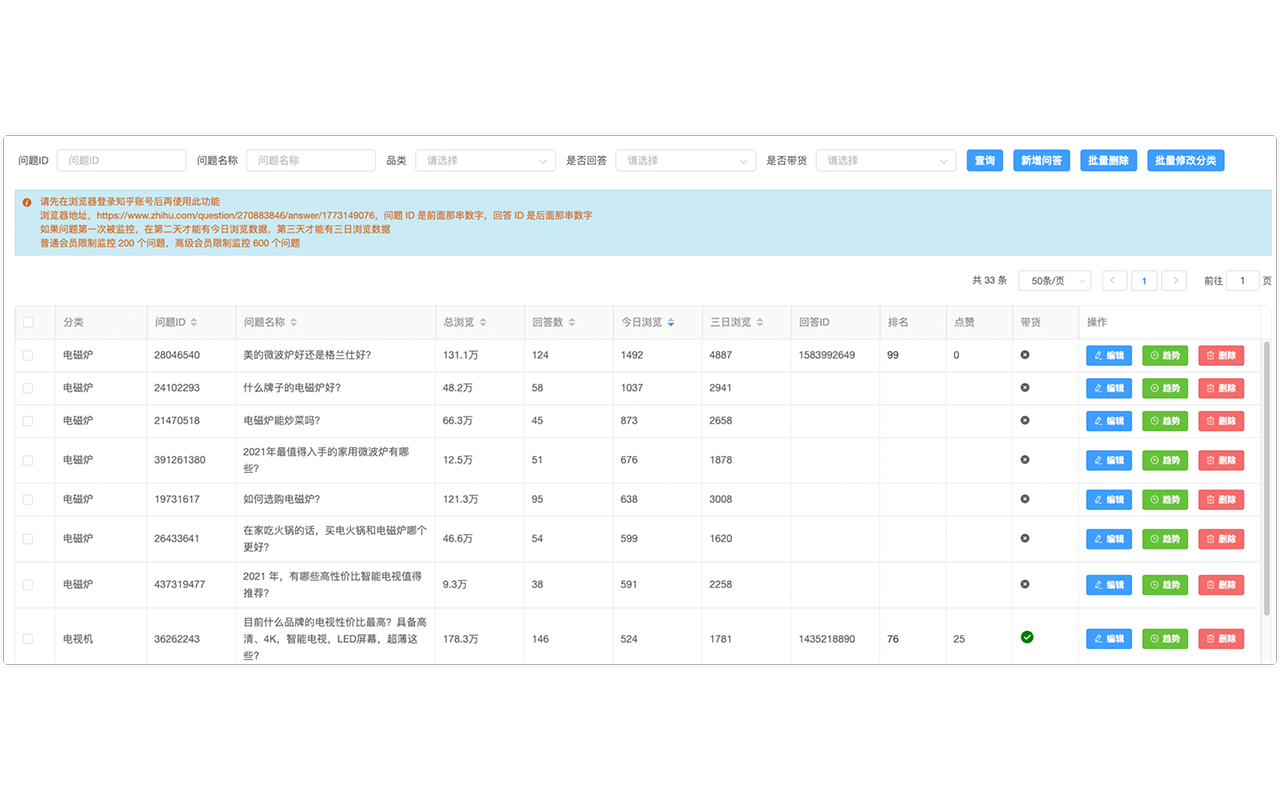Image resolution: width=1280 pixels, height=800 pixels.
Task: View trend for question 24102293
Action: pos(1165,388)
